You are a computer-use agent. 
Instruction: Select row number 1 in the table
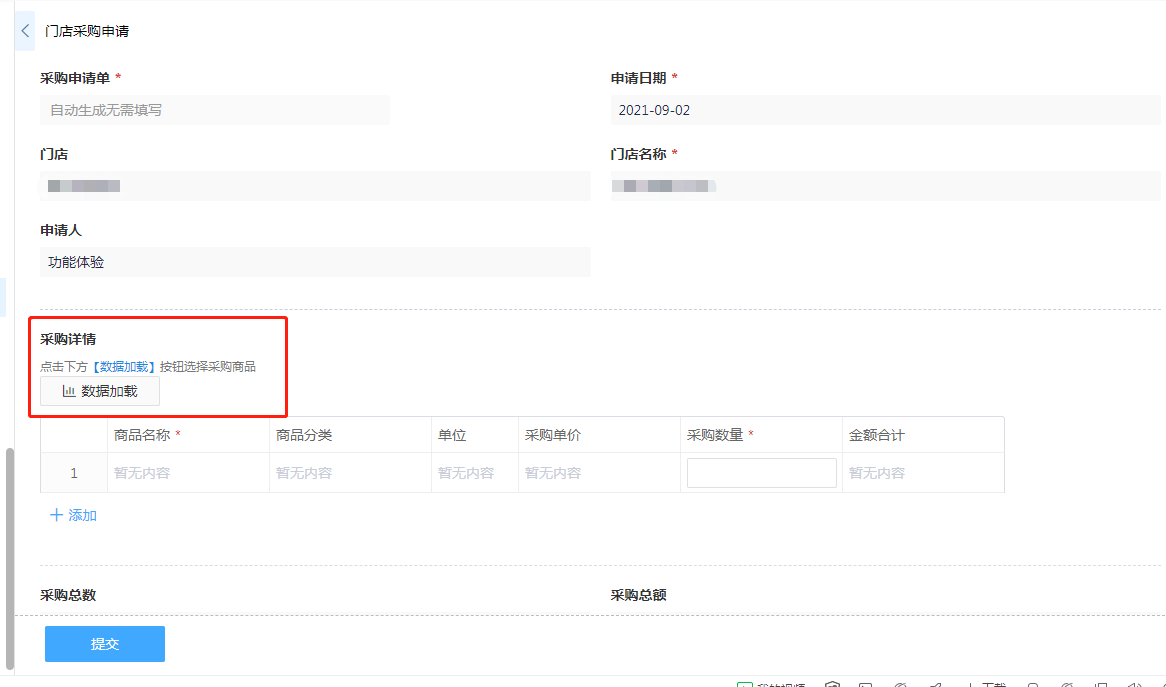74,473
